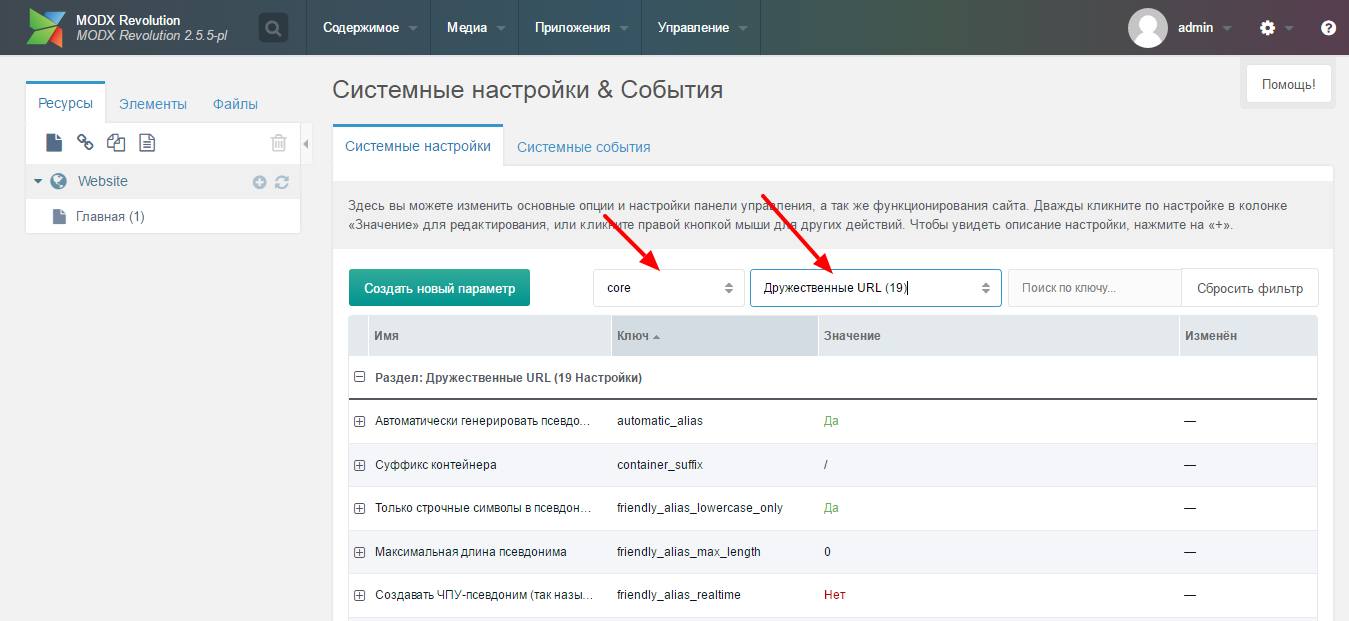The height and width of the screenshot is (621, 1349).
Task: Click the 0 value for friendly_alias_max_length
Action: [827, 552]
